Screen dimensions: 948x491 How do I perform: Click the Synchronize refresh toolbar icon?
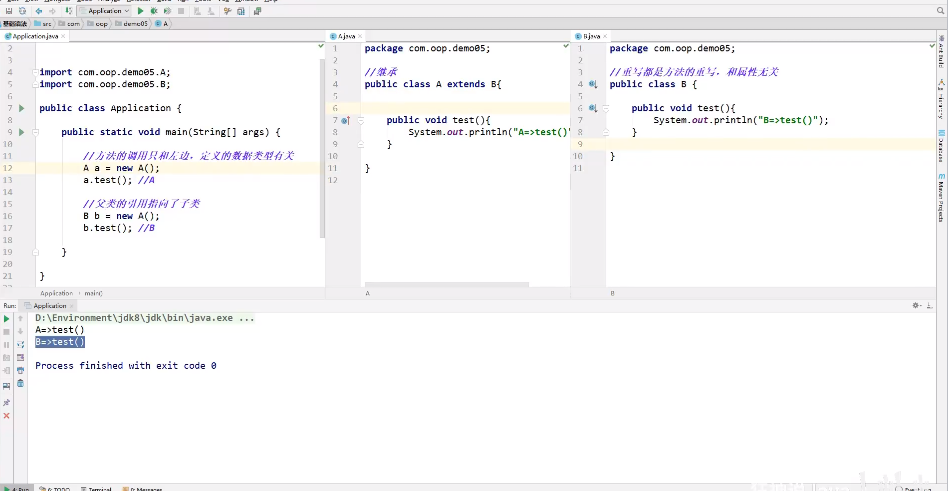[x=22, y=11]
